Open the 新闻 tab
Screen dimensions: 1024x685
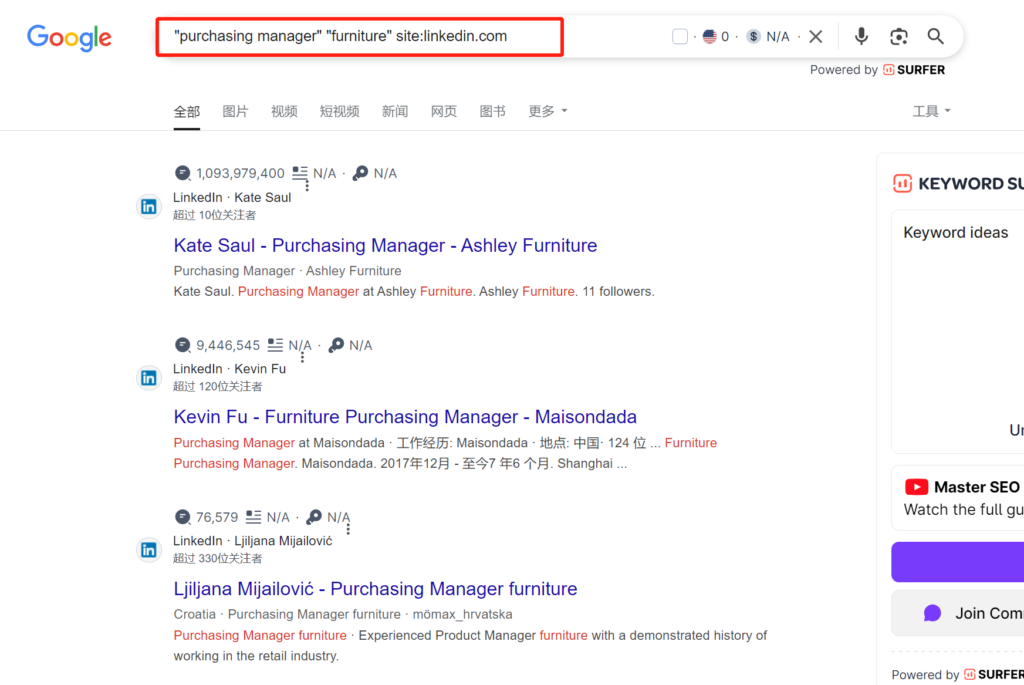[x=394, y=112]
